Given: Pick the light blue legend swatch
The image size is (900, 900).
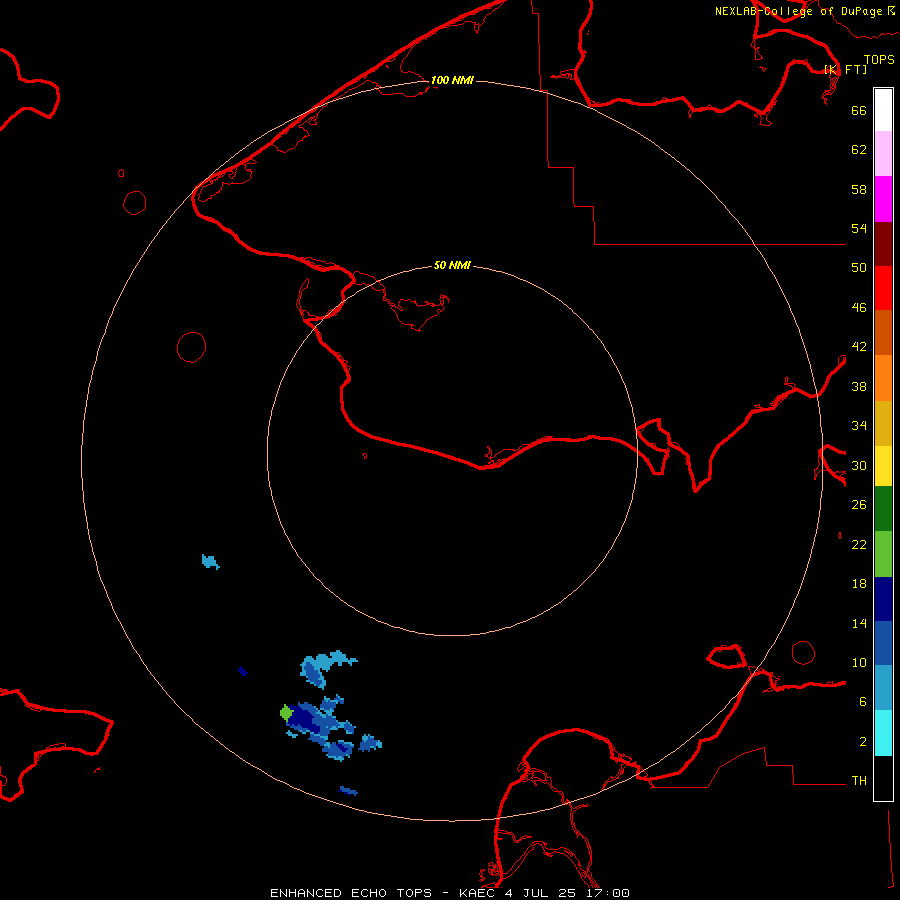Looking at the screenshot, I should [x=883, y=688].
